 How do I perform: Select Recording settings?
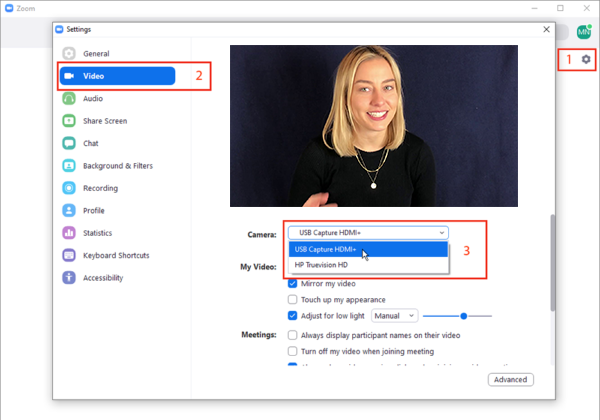tap(100, 188)
